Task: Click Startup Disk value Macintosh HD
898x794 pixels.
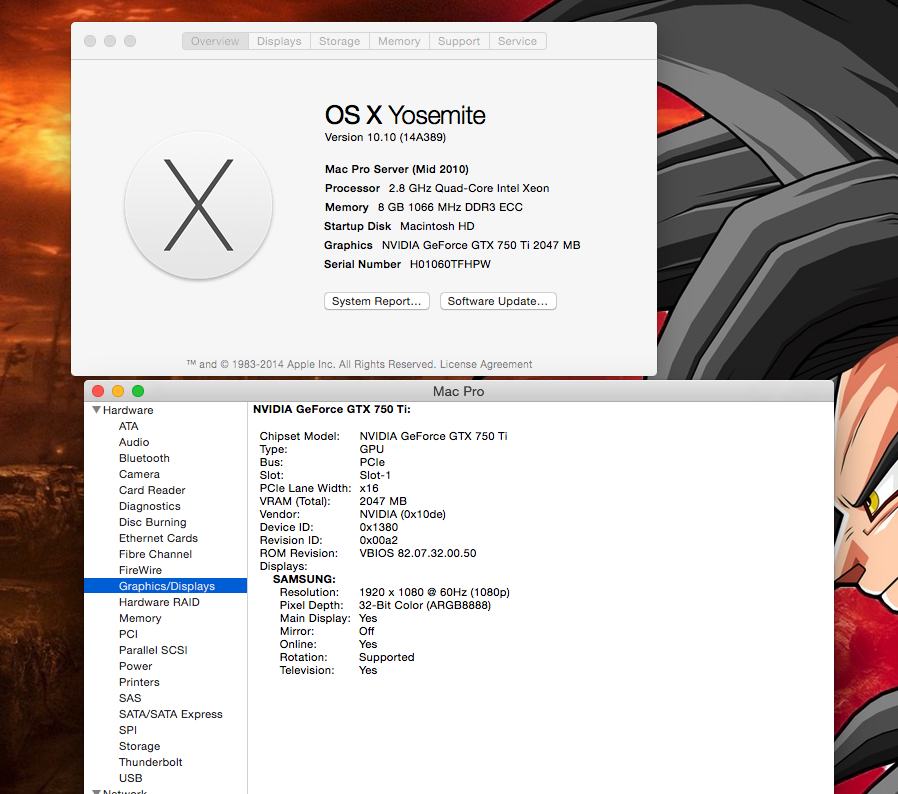Action: tap(438, 226)
